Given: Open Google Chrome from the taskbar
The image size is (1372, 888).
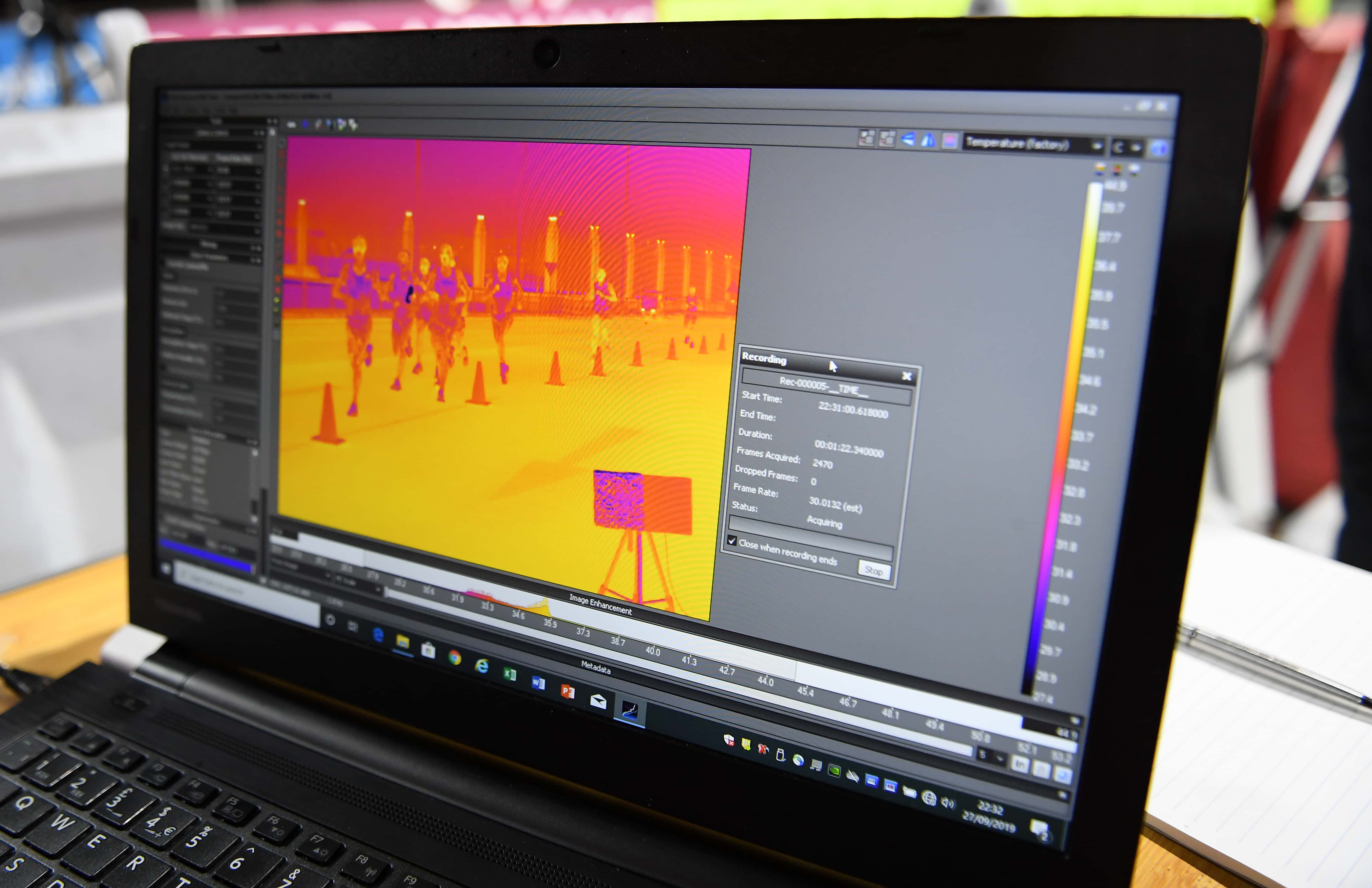Looking at the screenshot, I should (455, 658).
